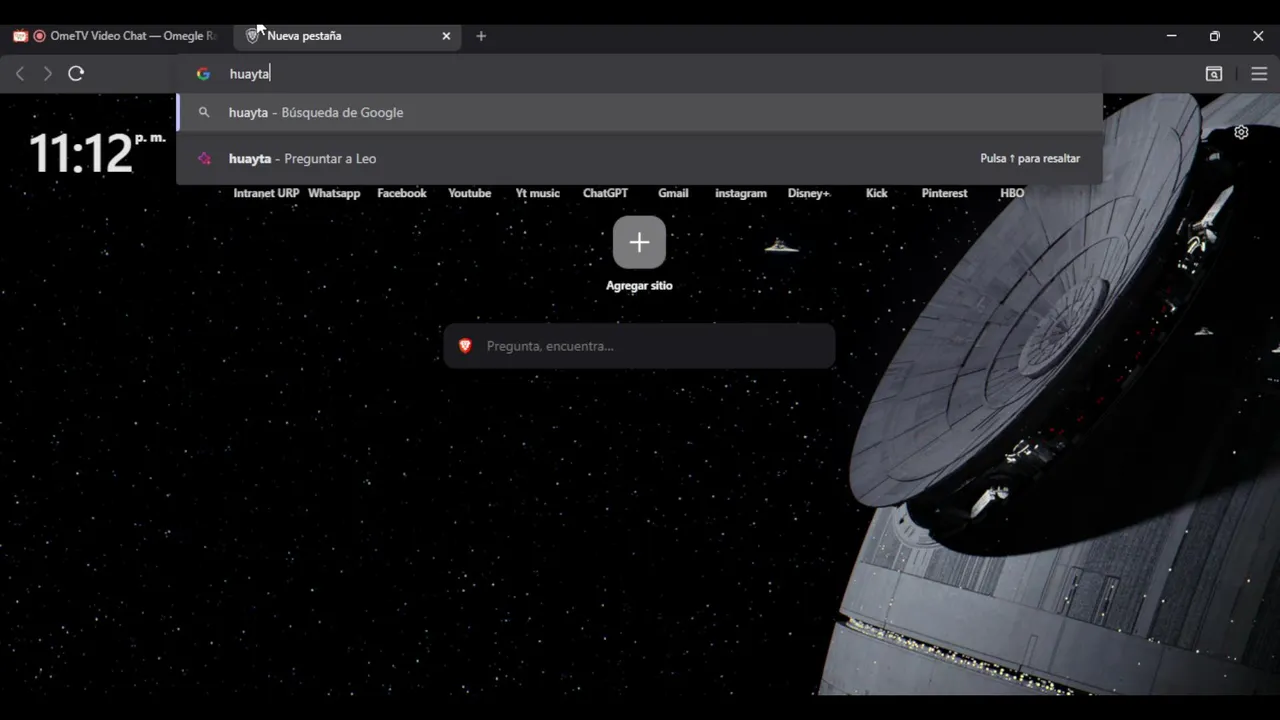Open the Yt music shortcut
1280x720 pixels.
pos(538,193)
